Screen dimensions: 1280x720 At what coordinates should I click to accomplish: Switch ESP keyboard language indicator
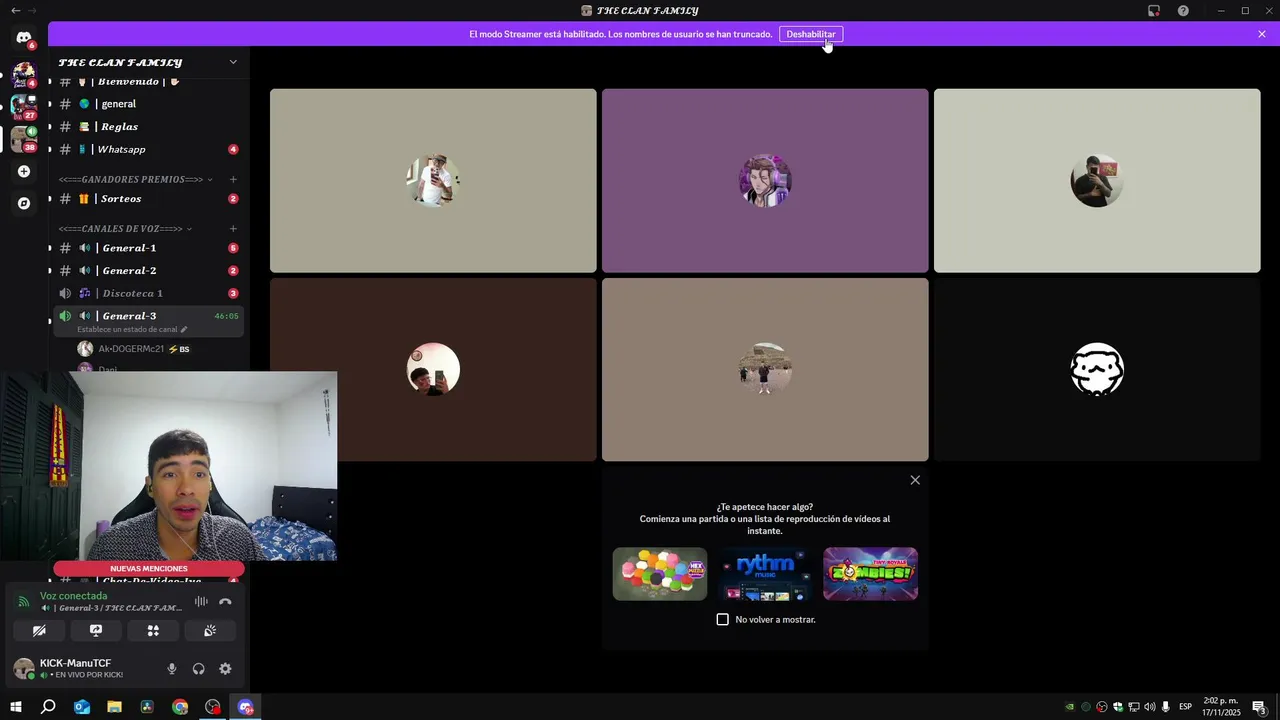coord(1185,707)
